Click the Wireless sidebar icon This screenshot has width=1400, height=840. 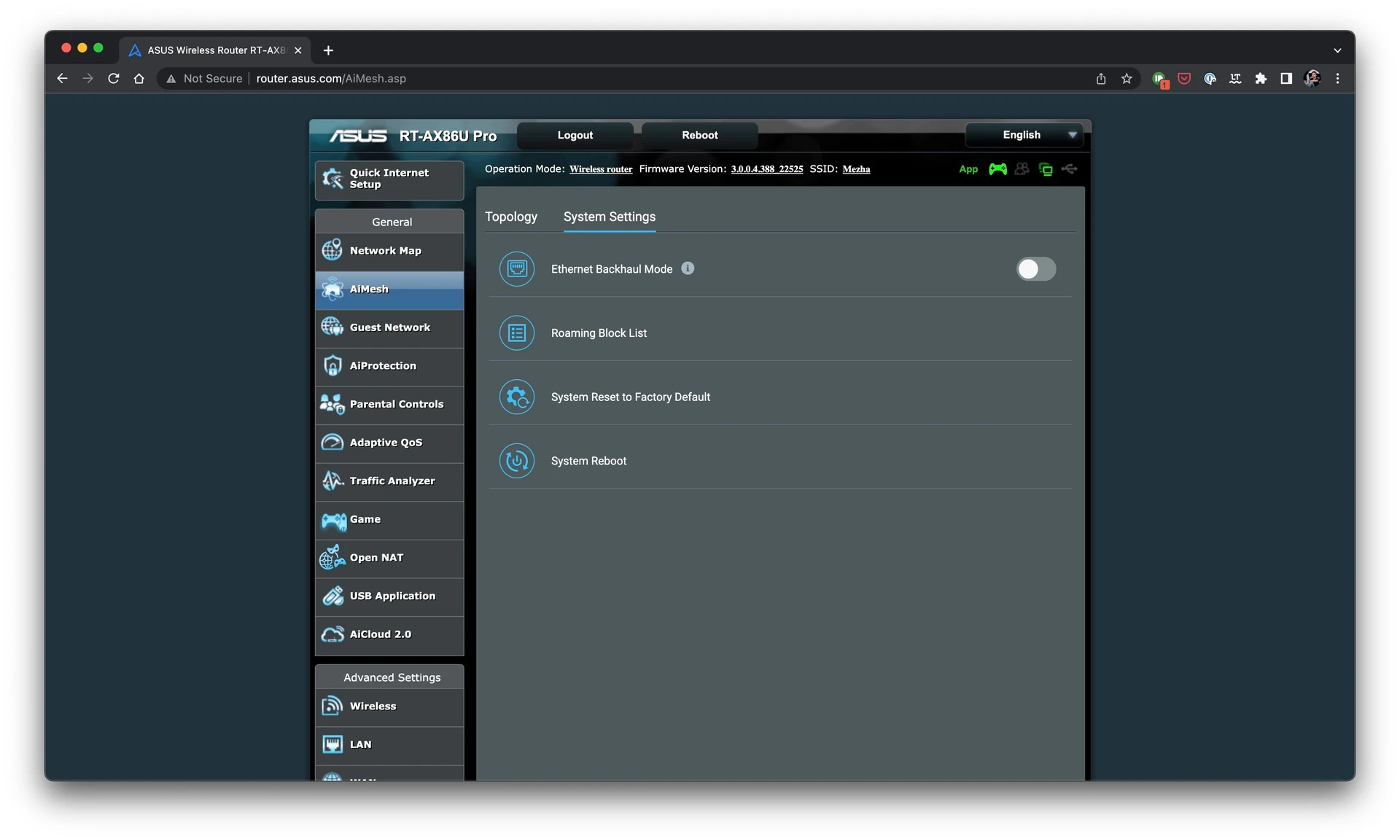(332, 706)
